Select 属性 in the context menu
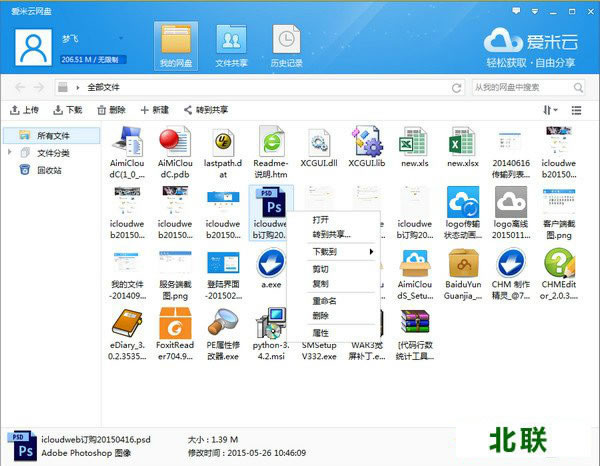 click(x=321, y=333)
